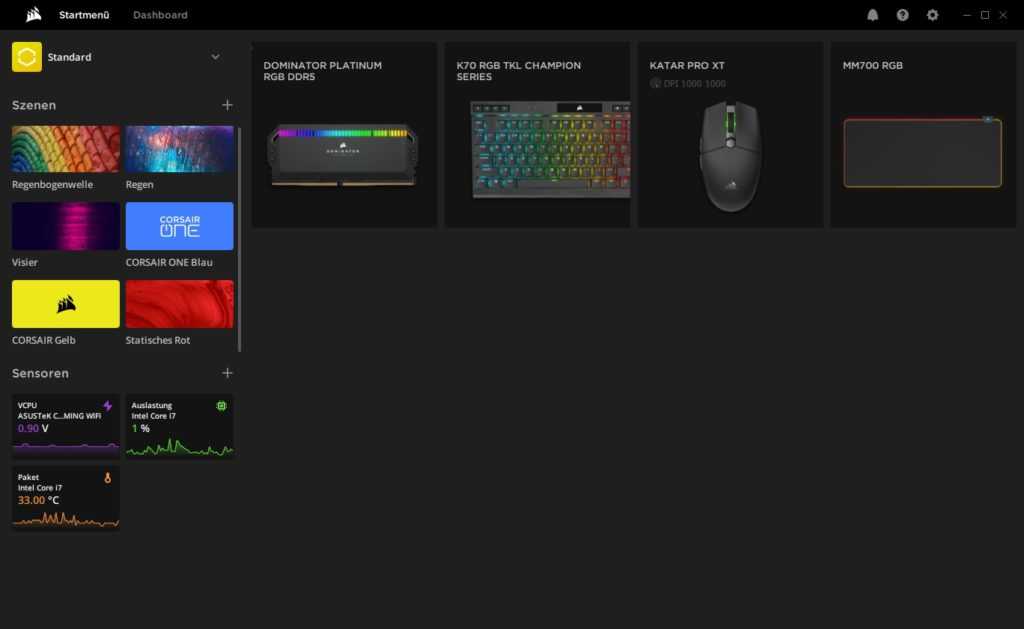Add a new scene with plus icon
This screenshot has height=629, width=1024.
coord(227,105)
